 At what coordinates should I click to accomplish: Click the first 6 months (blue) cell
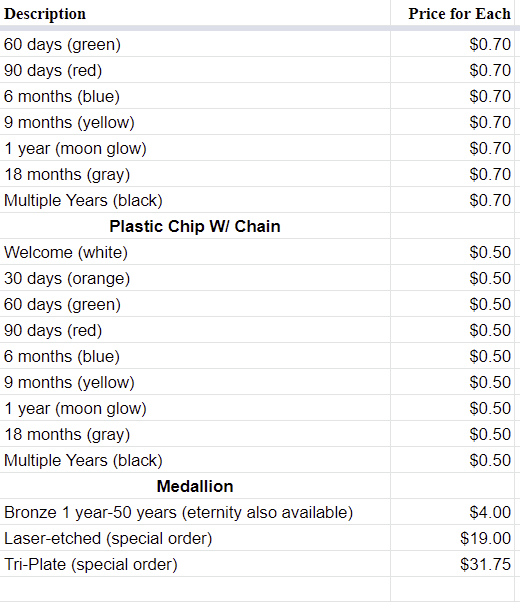click(195, 96)
